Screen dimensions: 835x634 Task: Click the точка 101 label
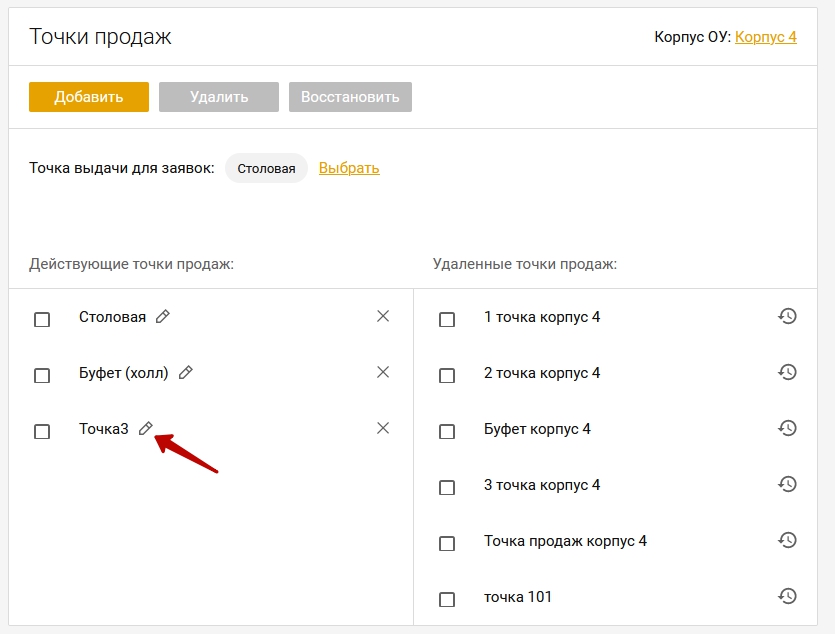click(518, 597)
